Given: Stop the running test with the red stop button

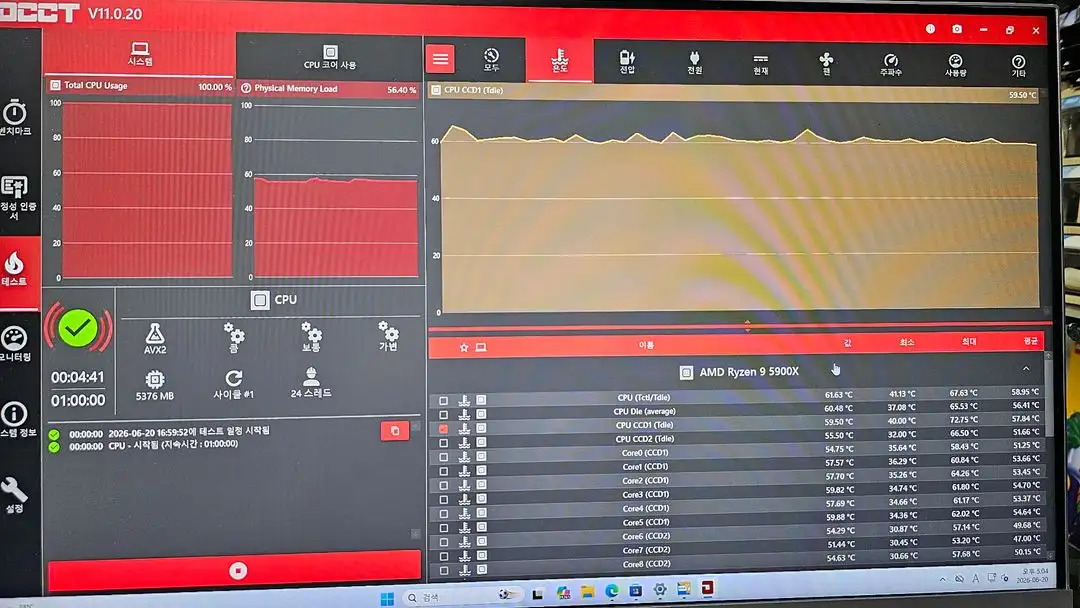Looking at the screenshot, I should coord(235,571).
